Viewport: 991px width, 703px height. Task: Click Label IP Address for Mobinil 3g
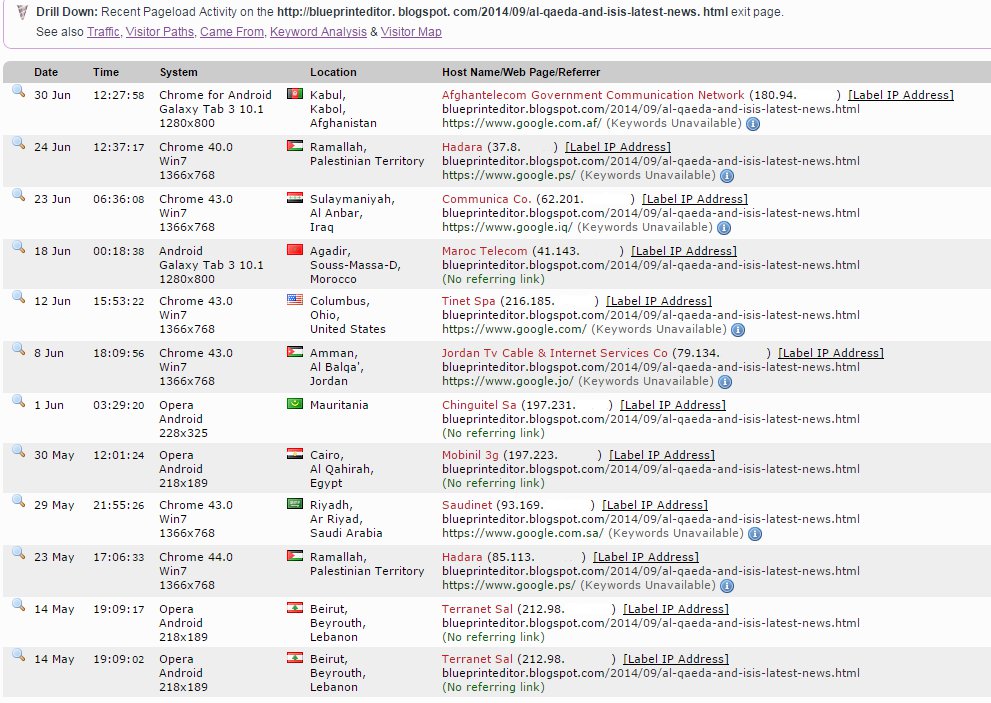[x=662, y=455]
